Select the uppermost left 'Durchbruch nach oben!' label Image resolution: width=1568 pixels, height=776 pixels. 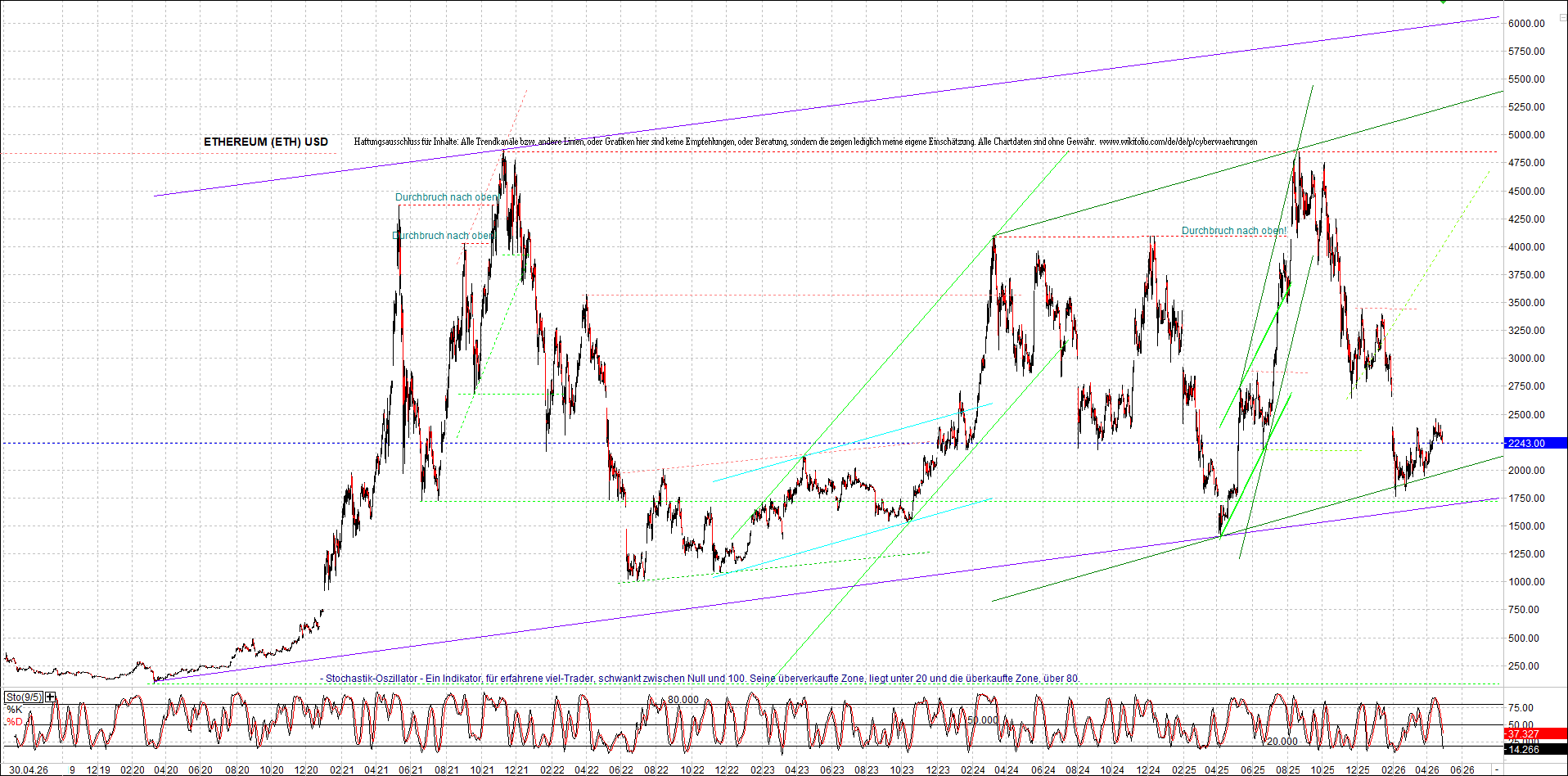[447, 197]
